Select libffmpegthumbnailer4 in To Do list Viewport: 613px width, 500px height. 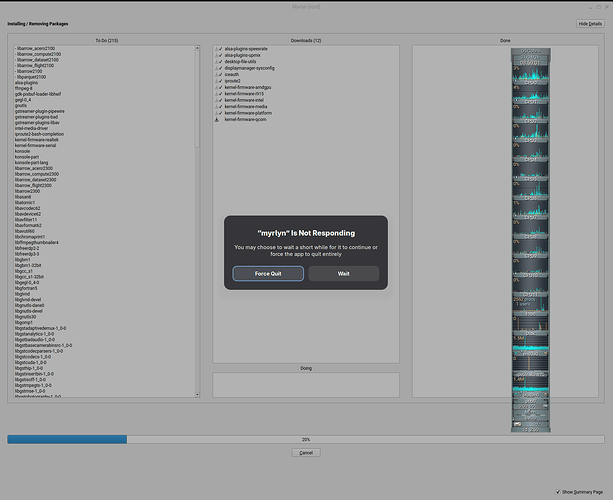(36, 243)
